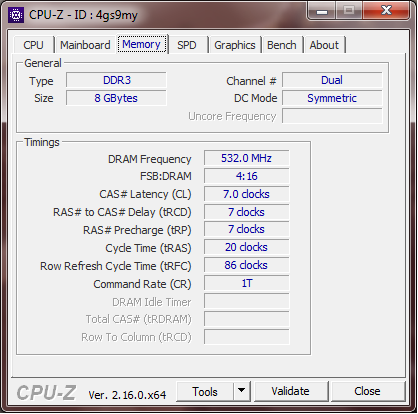Viewport: 418px width, 414px height.
Task: Click the Validate button
Action: click(290, 391)
